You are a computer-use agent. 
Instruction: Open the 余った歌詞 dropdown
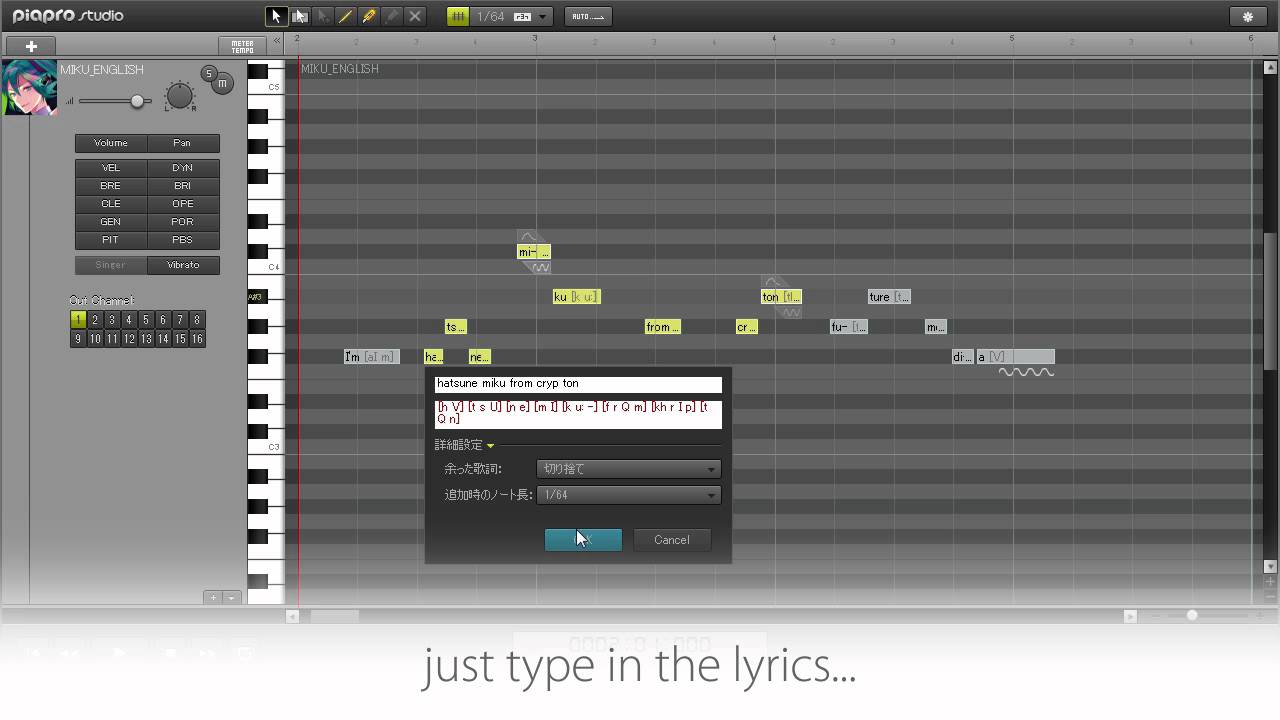tap(629, 469)
